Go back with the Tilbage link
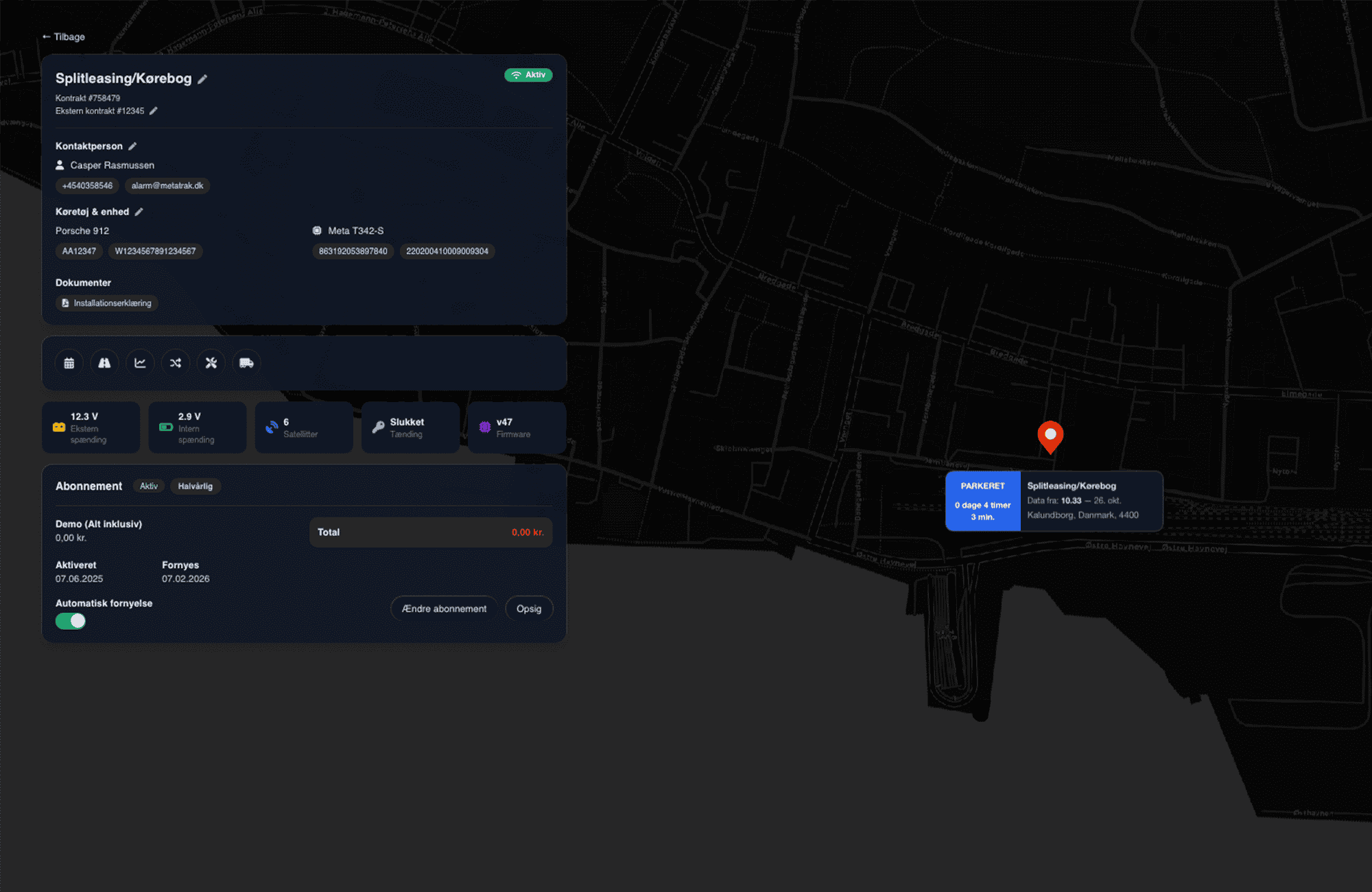Viewport: 1372px width, 892px height. (64, 37)
